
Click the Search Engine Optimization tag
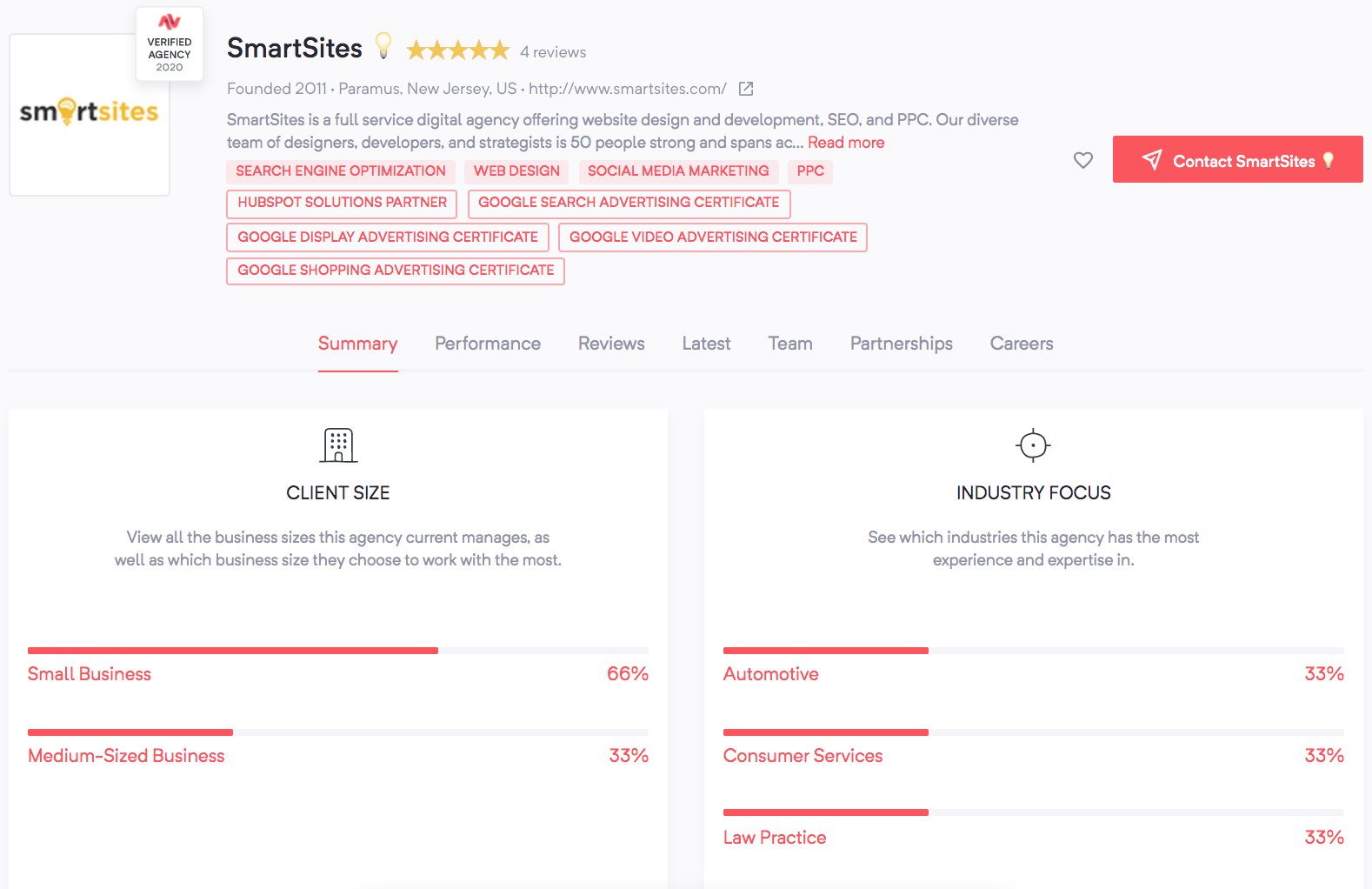tap(341, 171)
